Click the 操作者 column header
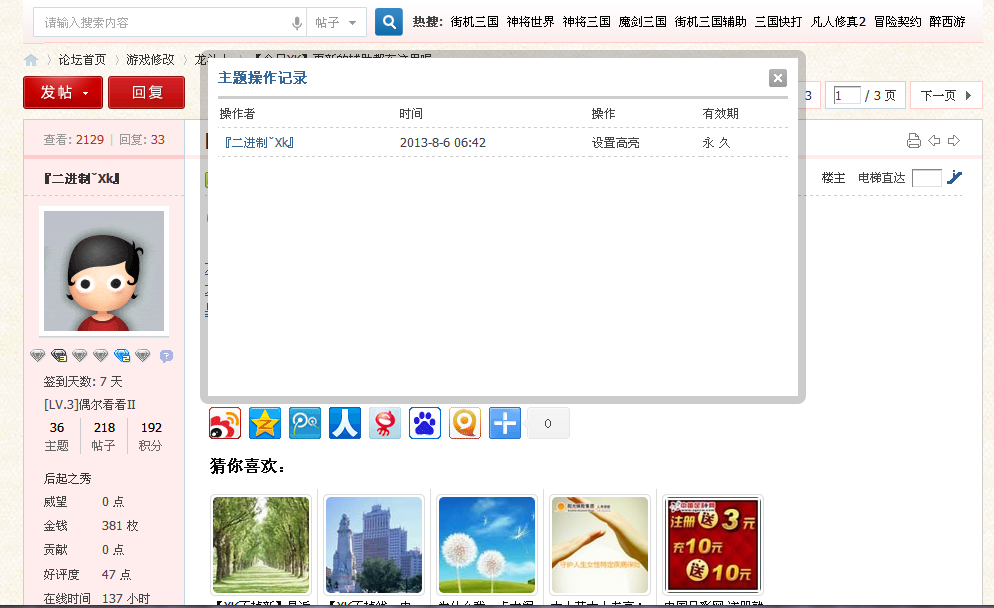This screenshot has width=994, height=608. tap(237, 113)
